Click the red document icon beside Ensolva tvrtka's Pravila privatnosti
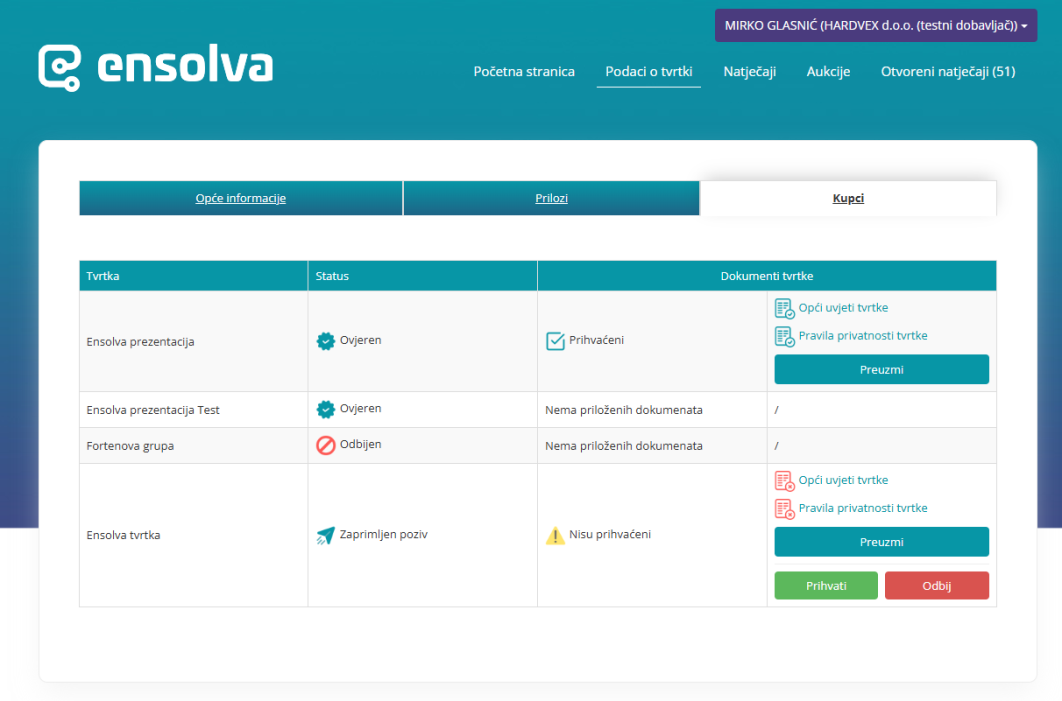Image resolution: width=1062 pixels, height=701 pixels. tap(784, 508)
